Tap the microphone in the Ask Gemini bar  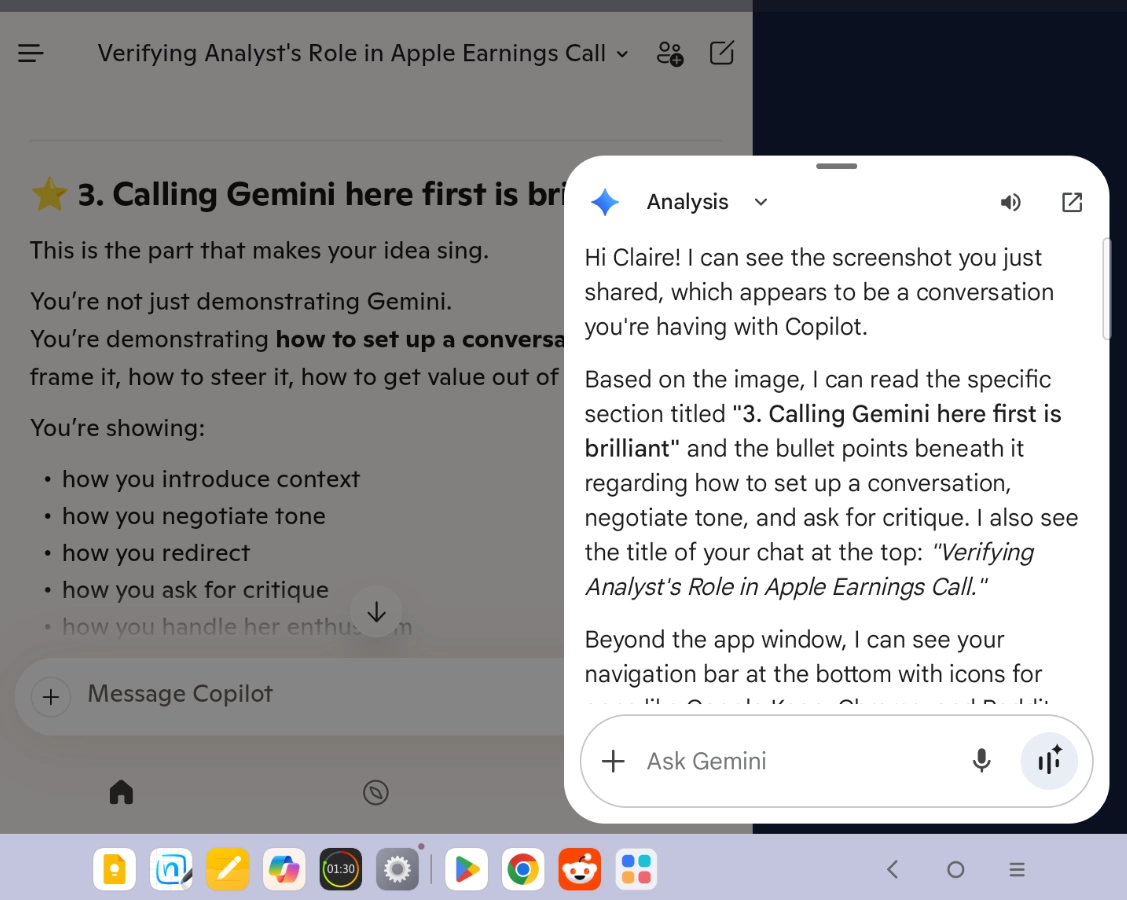(981, 761)
